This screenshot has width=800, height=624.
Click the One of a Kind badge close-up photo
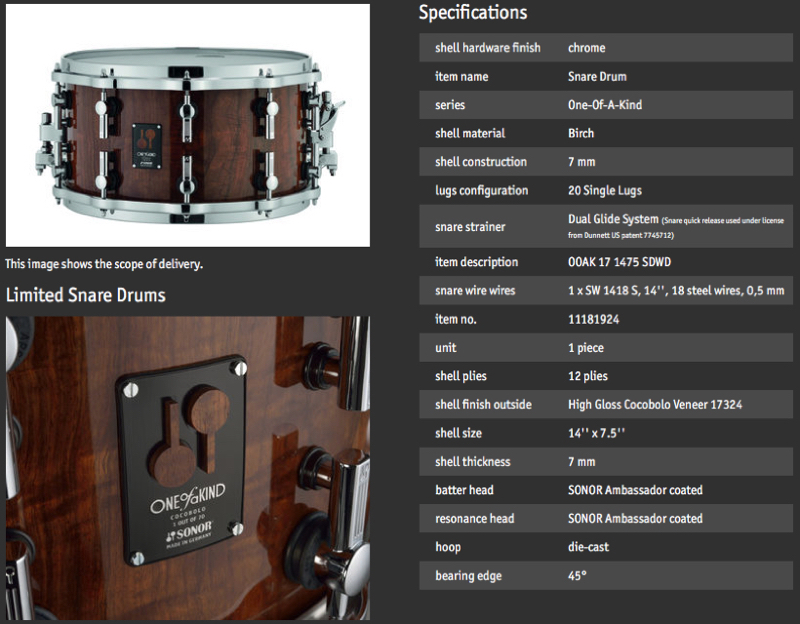coord(188,468)
